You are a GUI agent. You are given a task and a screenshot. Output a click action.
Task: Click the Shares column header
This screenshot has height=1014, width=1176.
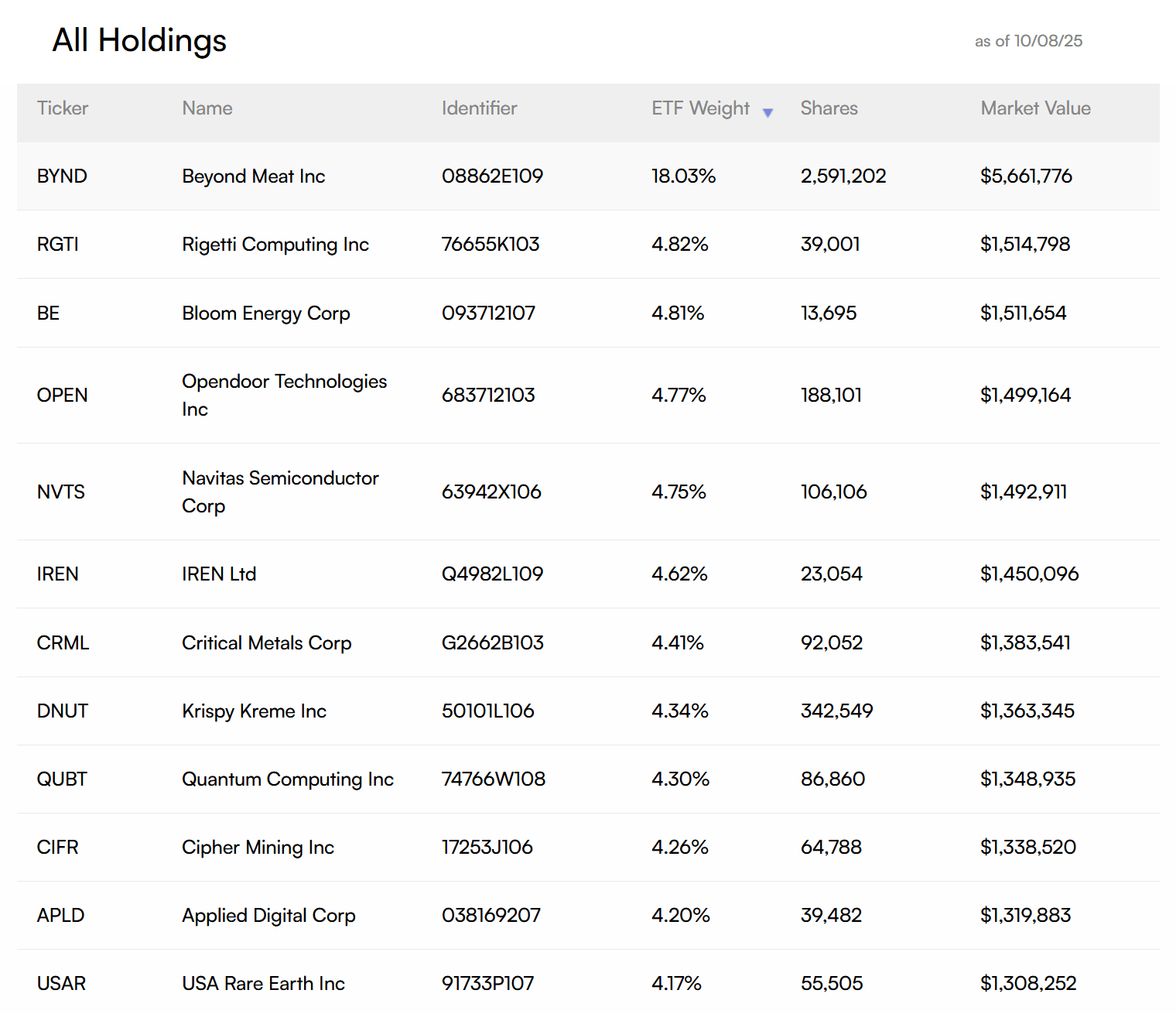(x=829, y=108)
